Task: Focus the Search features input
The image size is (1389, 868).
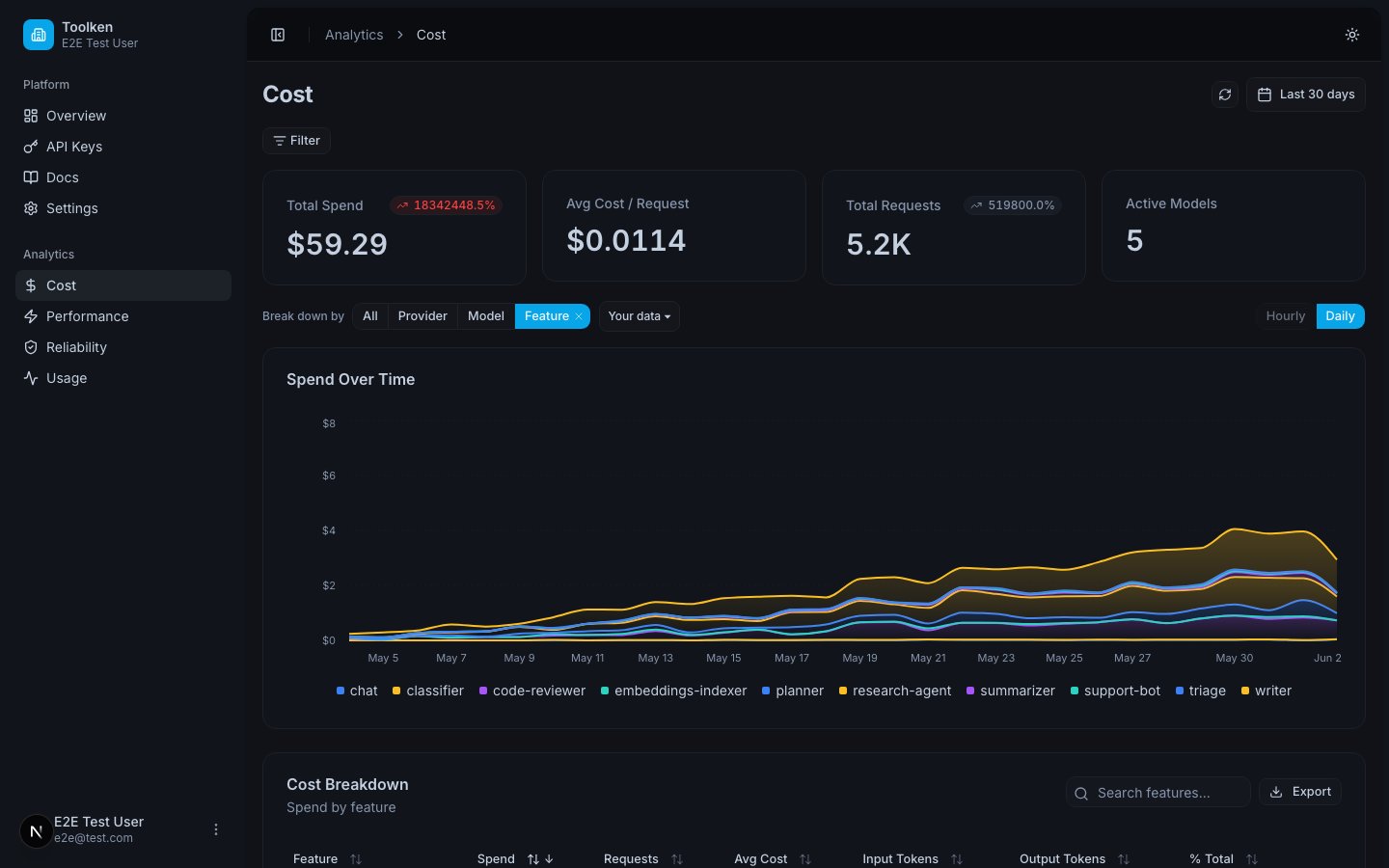Action: point(1158,793)
